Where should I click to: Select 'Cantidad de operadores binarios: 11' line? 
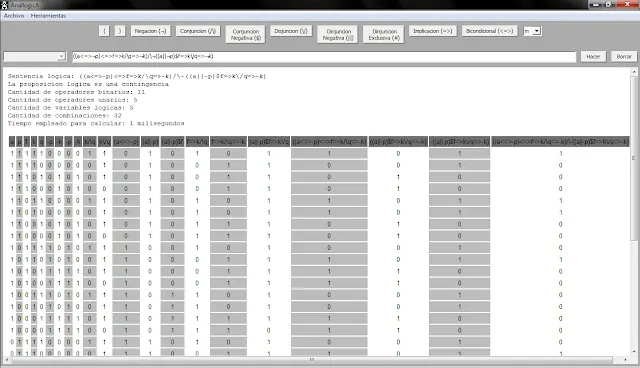tap(76, 92)
